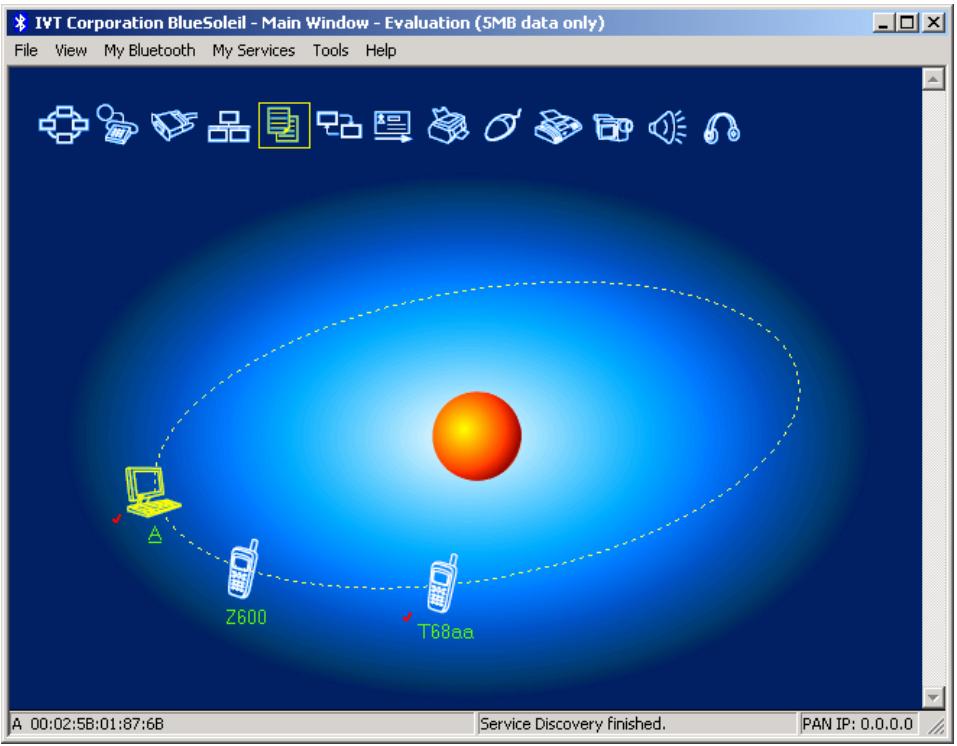Select the Dial-up Networking phone icon
The image size is (957, 746).
[x=117, y=125]
